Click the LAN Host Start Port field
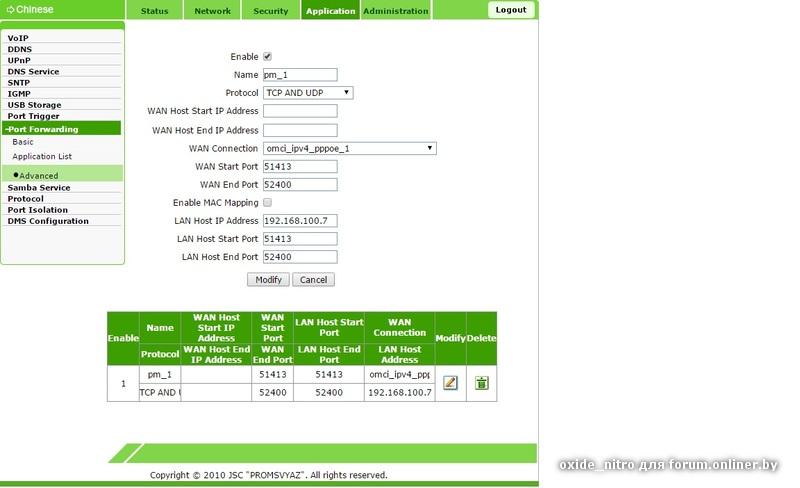The width and height of the screenshot is (800, 488). tap(300, 238)
